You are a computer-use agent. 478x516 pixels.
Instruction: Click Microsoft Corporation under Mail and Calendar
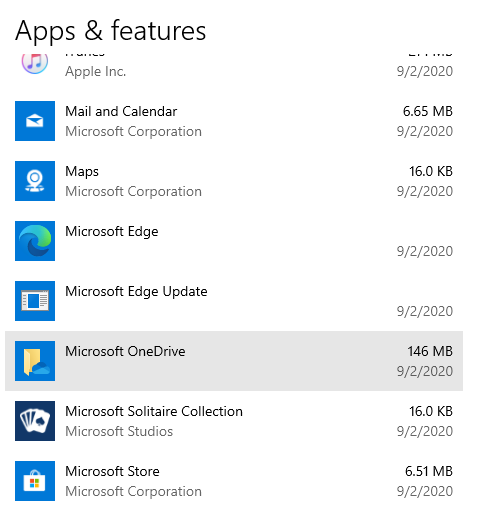[x=133, y=132]
